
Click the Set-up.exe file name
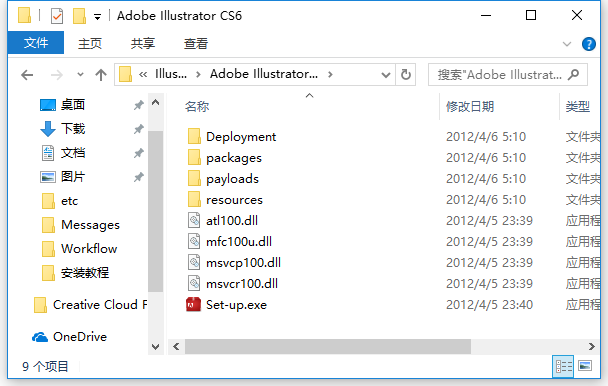click(x=237, y=305)
